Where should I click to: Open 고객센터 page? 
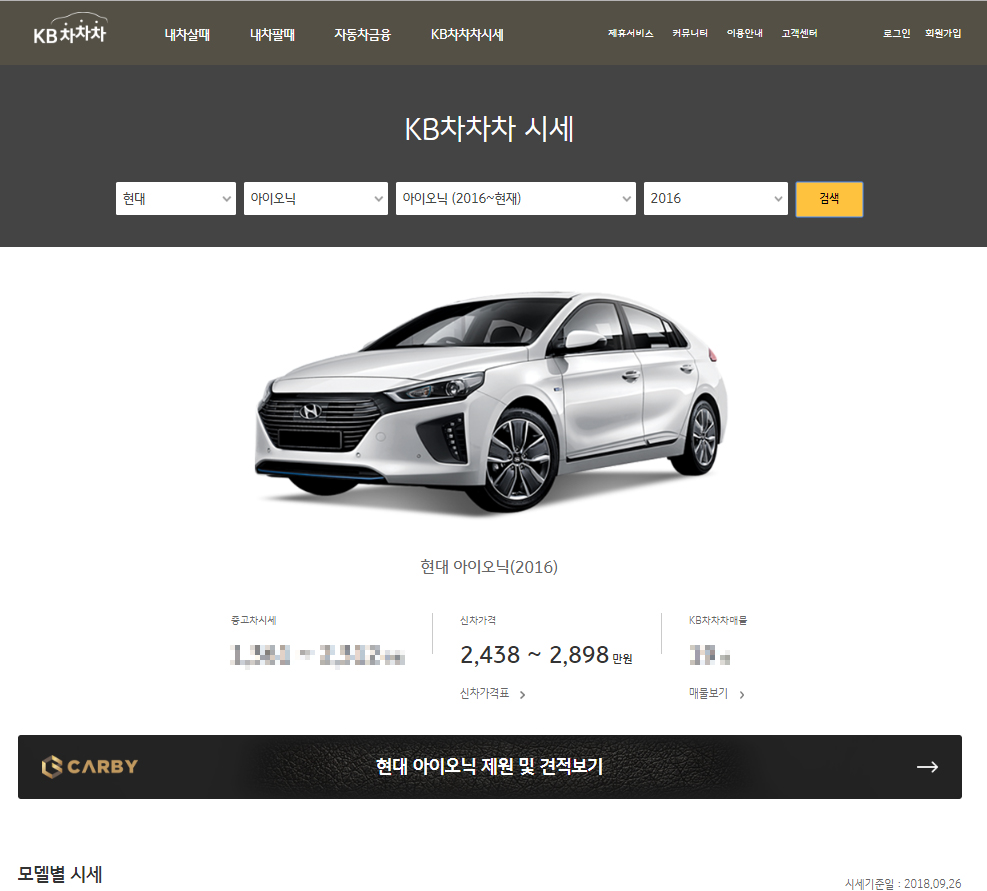click(799, 33)
